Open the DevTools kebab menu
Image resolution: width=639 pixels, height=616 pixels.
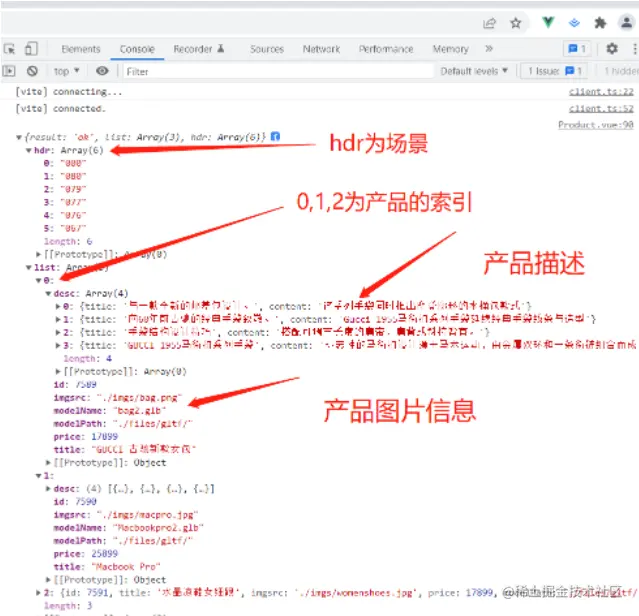pos(635,49)
